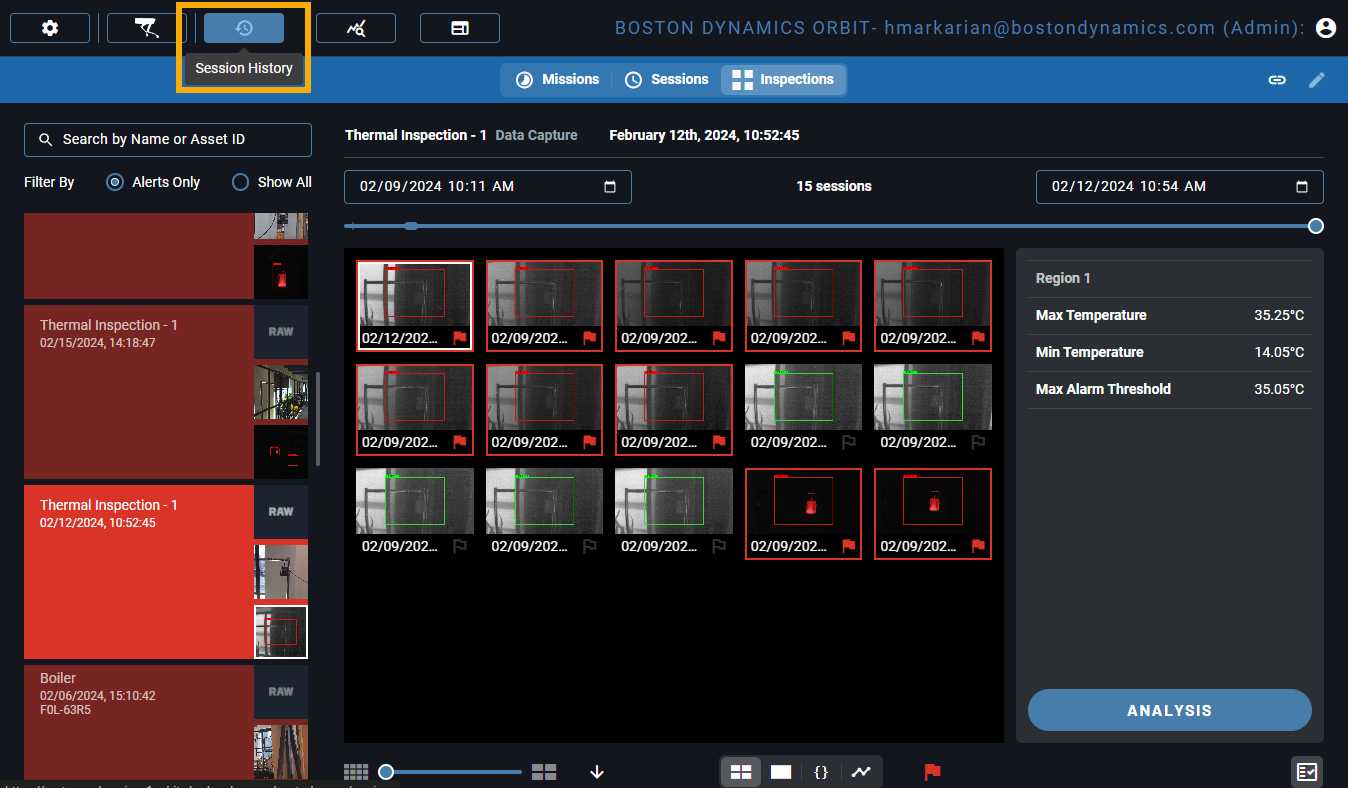Switch to the Sessions tab
The image size is (1348, 788).
coord(667,80)
